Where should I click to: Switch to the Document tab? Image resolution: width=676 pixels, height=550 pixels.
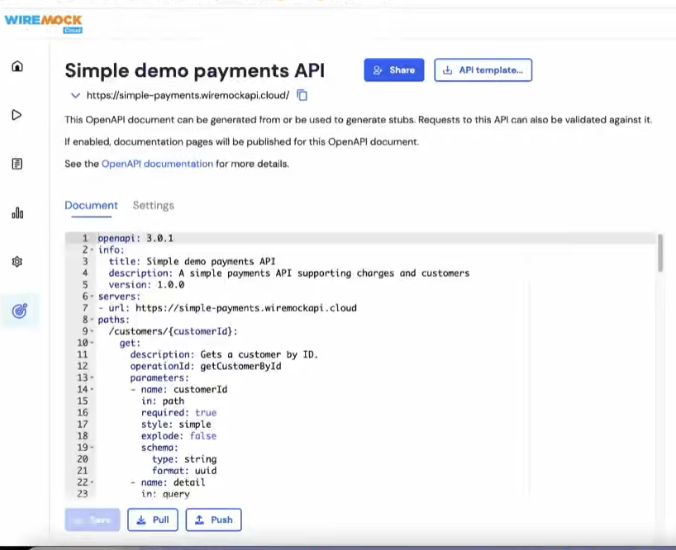(x=91, y=206)
